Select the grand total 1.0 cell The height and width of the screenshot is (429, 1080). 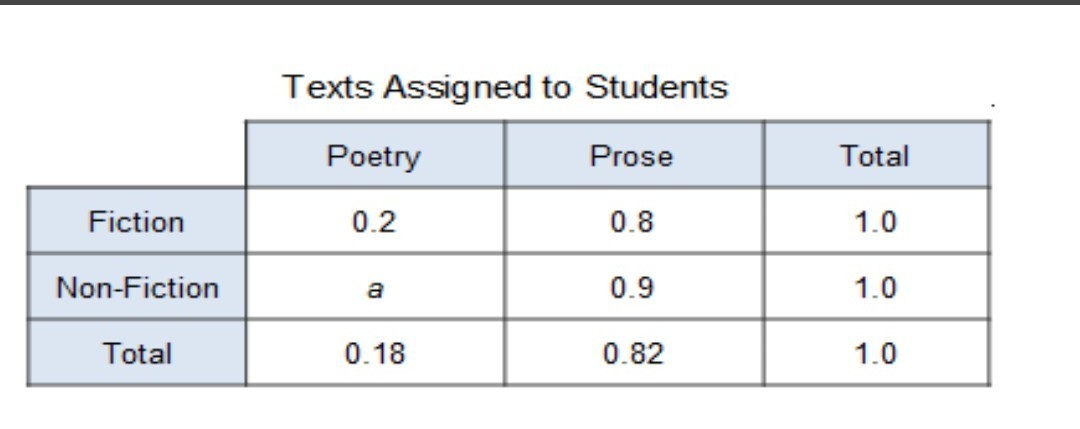(x=877, y=353)
